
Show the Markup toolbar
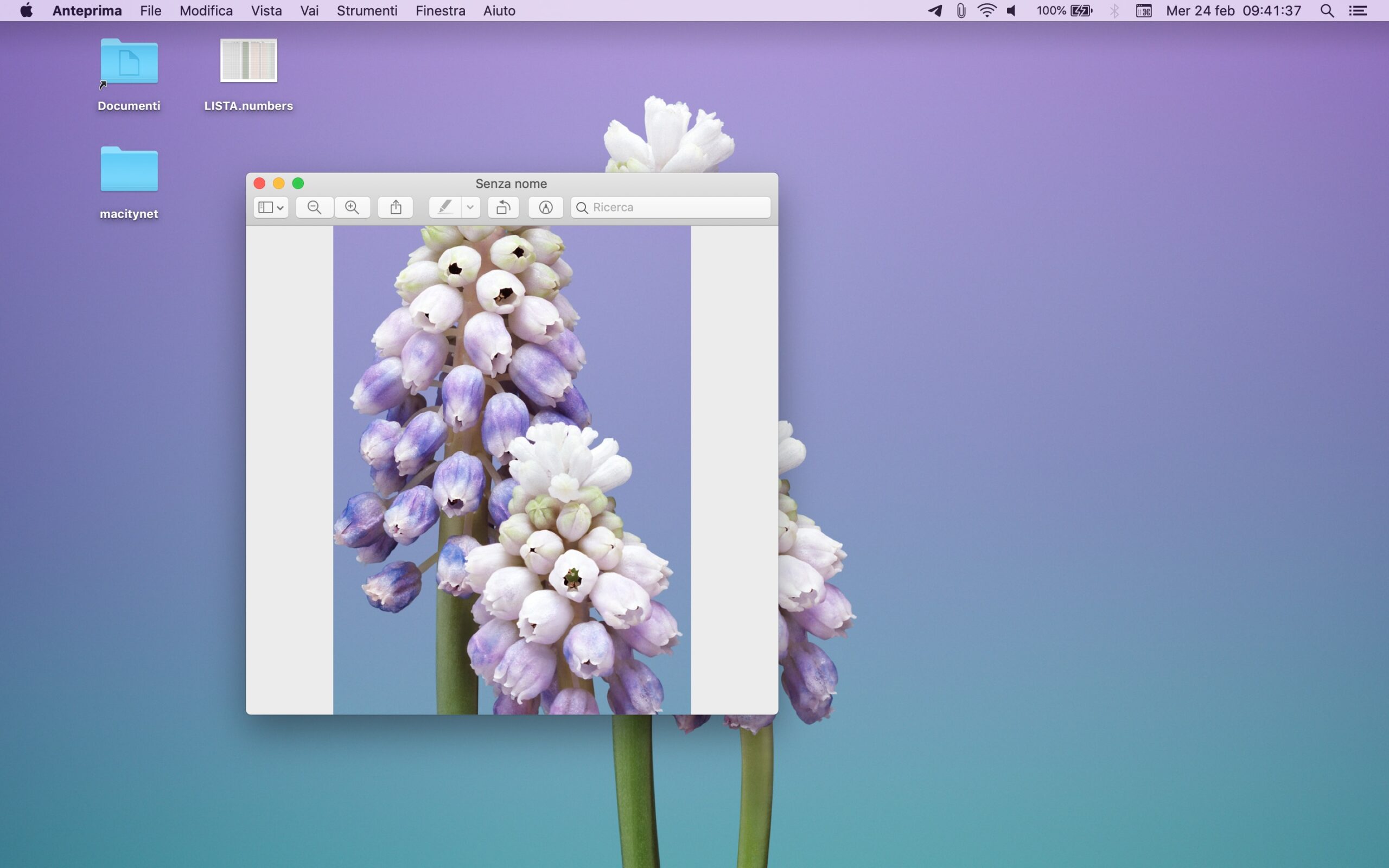pos(545,207)
